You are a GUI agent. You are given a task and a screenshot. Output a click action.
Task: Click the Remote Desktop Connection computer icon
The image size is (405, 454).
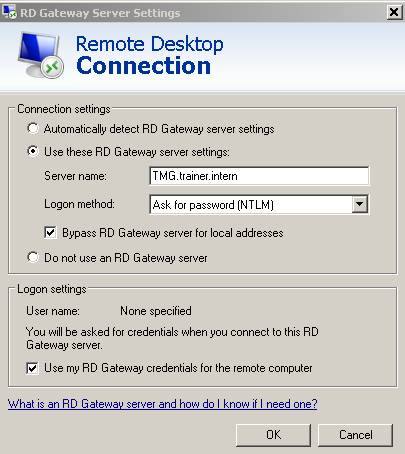[41, 55]
